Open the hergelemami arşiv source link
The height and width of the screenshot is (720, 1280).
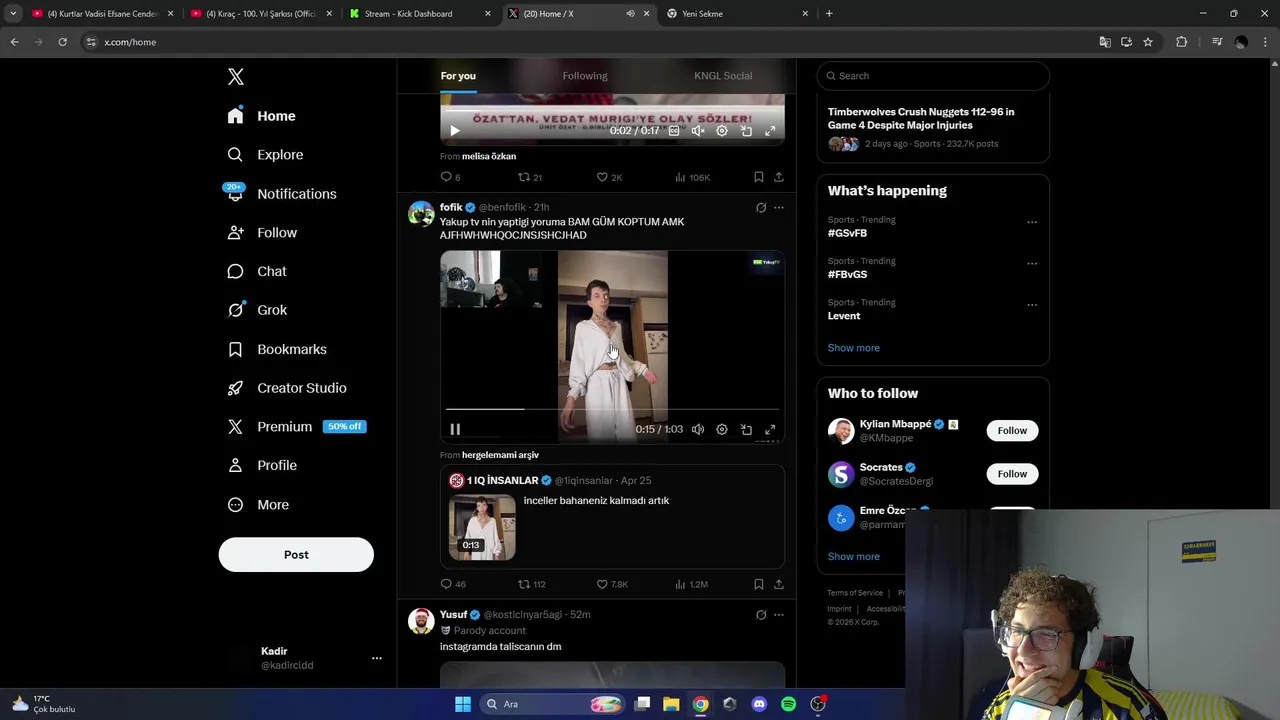(x=500, y=455)
